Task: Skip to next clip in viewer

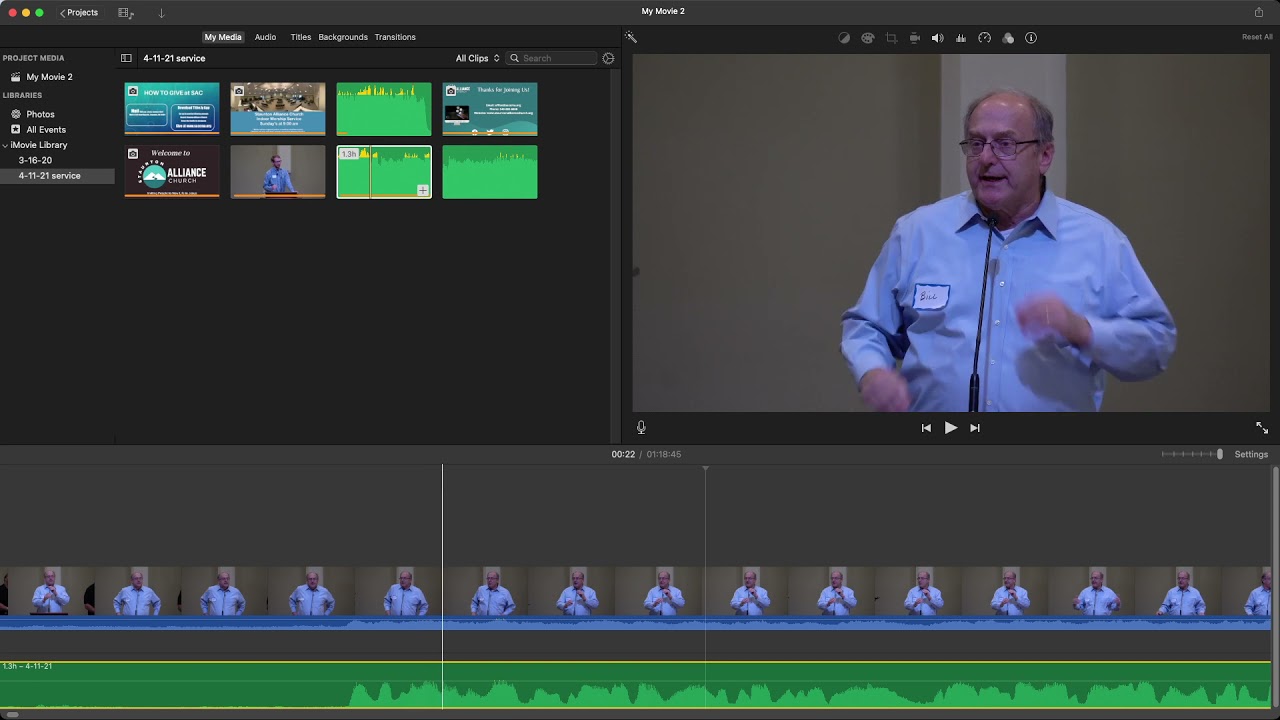Action: (975, 428)
